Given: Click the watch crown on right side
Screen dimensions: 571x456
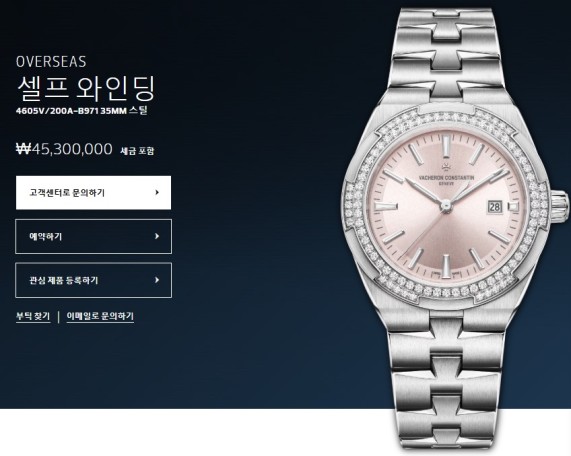Looking at the screenshot, I should pos(559,207).
